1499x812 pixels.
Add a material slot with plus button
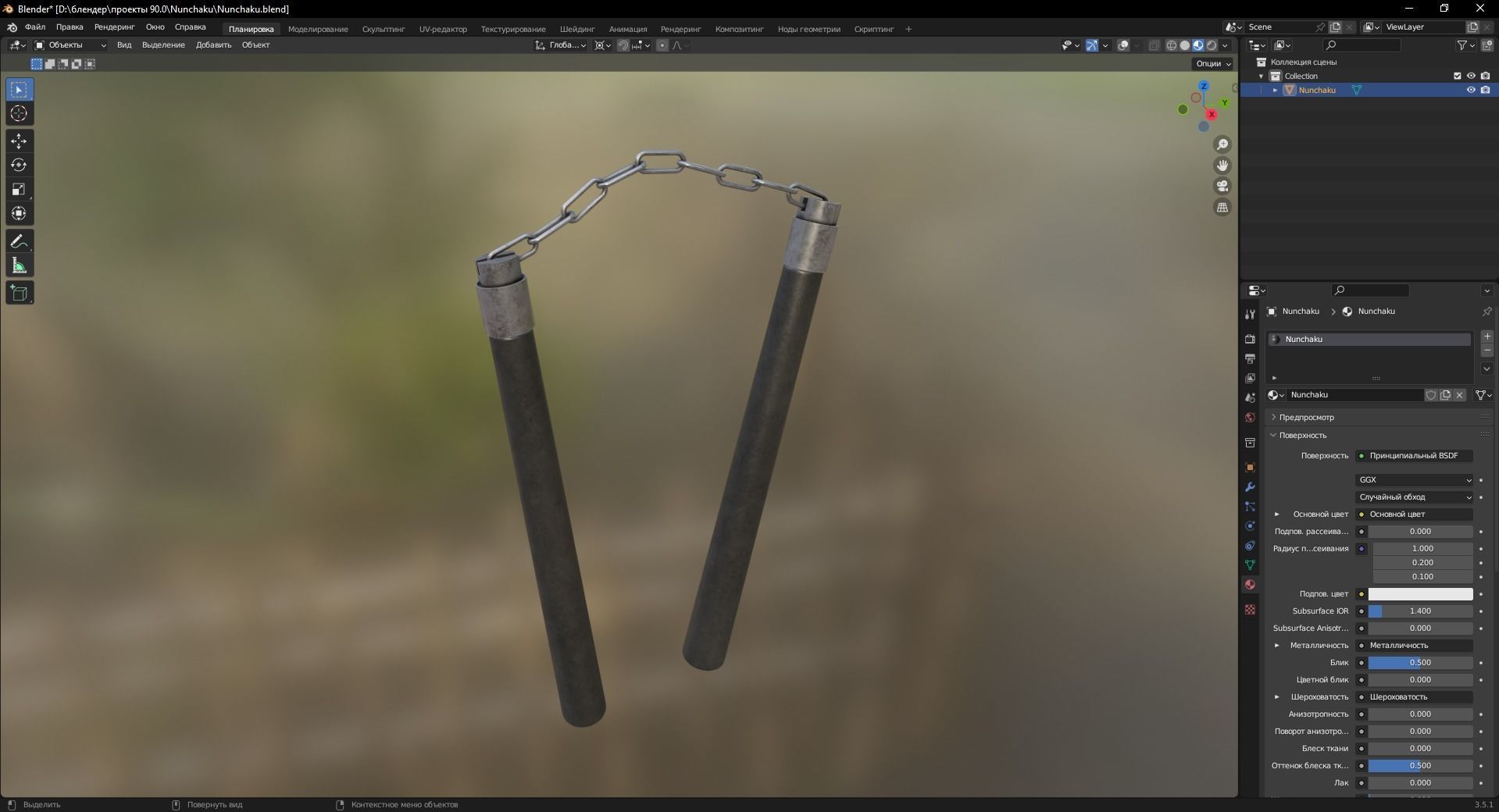point(1487,337)
